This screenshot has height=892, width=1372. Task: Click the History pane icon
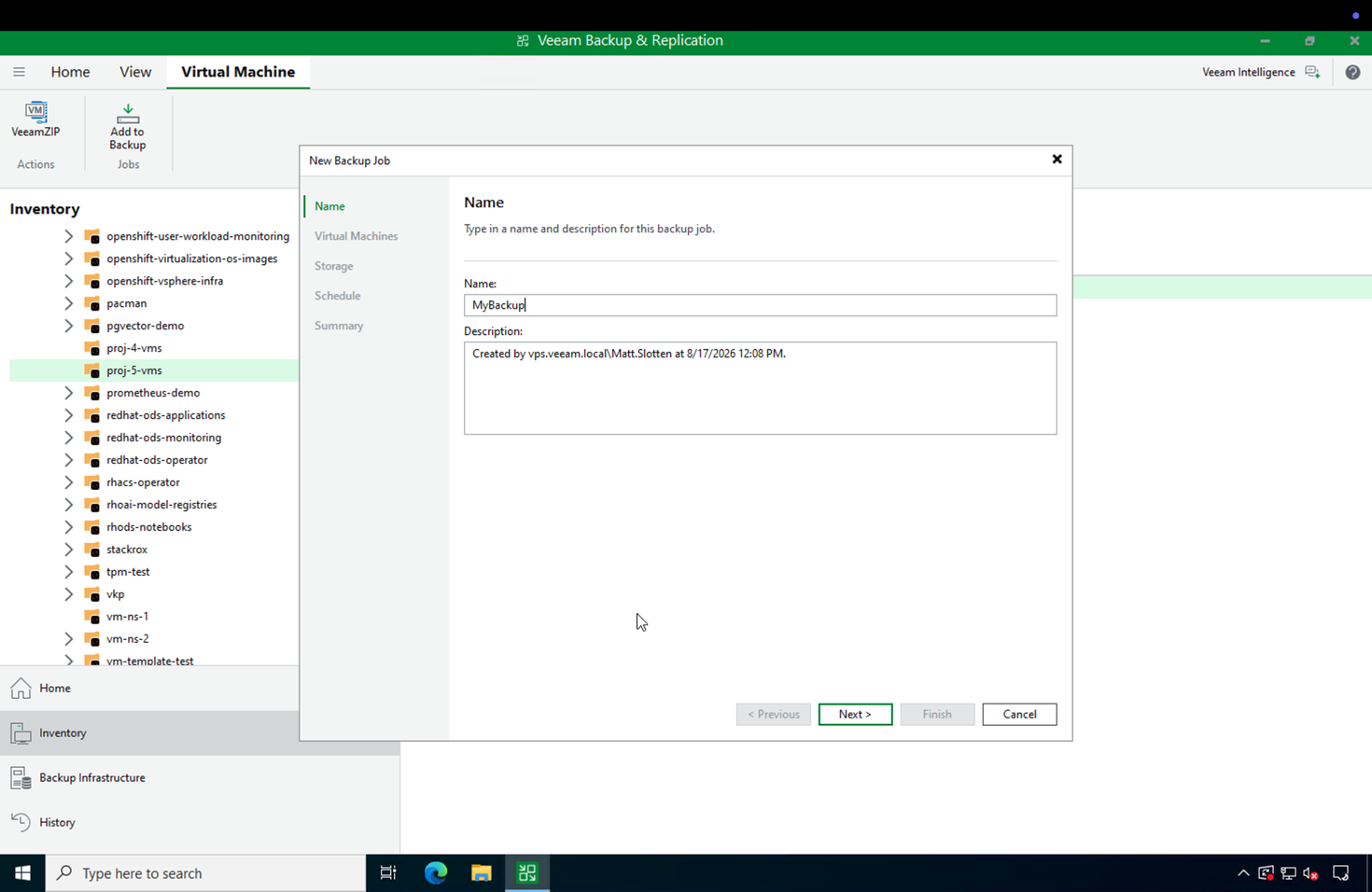[21, 822]
